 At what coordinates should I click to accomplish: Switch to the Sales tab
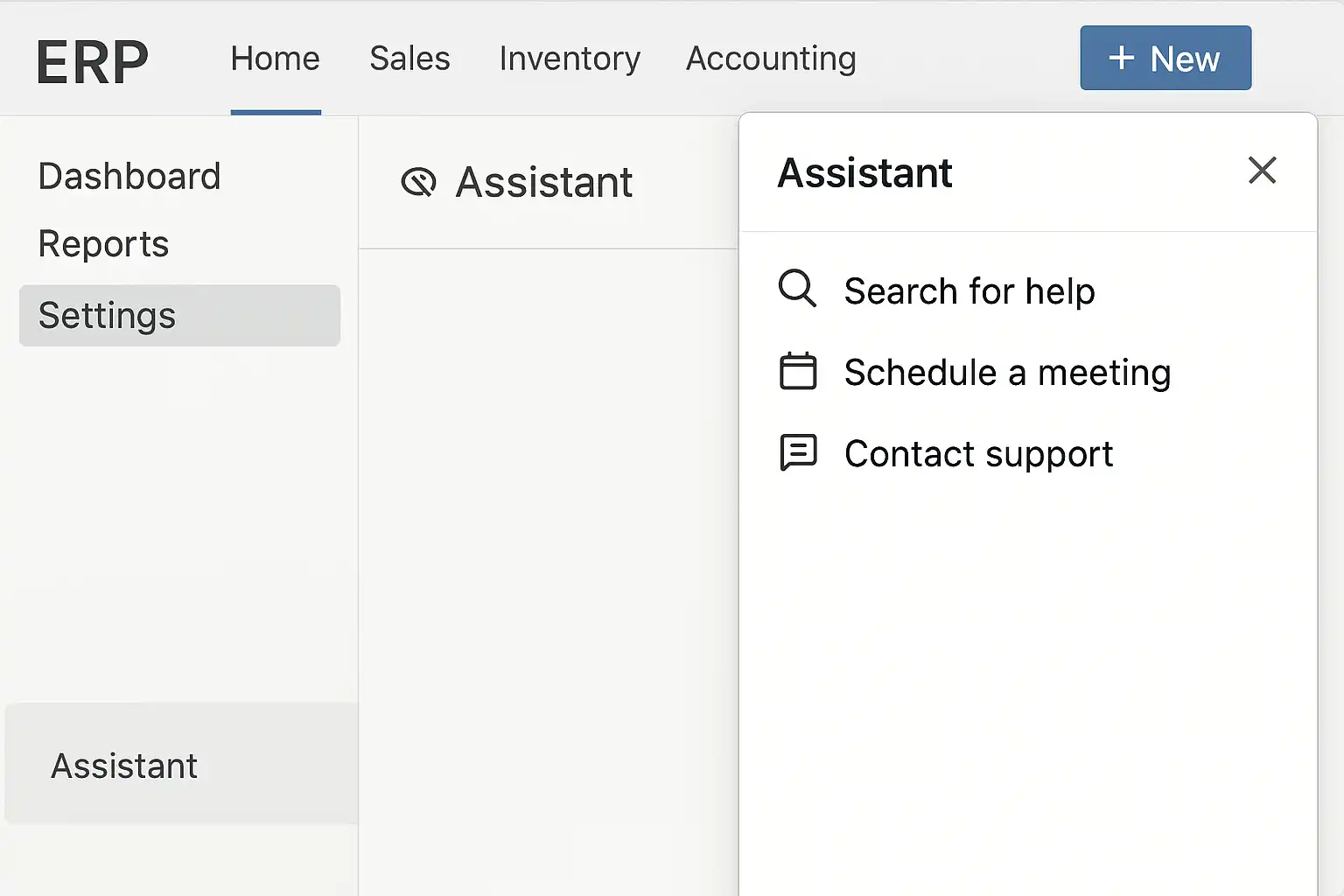pyautogui.click(x=409, y=59)
